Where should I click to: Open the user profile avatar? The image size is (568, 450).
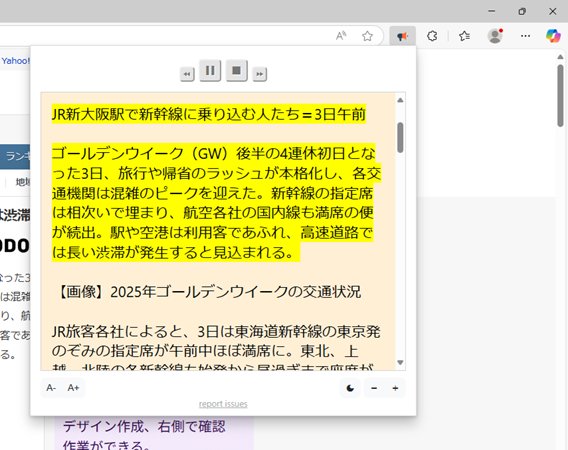495,36
